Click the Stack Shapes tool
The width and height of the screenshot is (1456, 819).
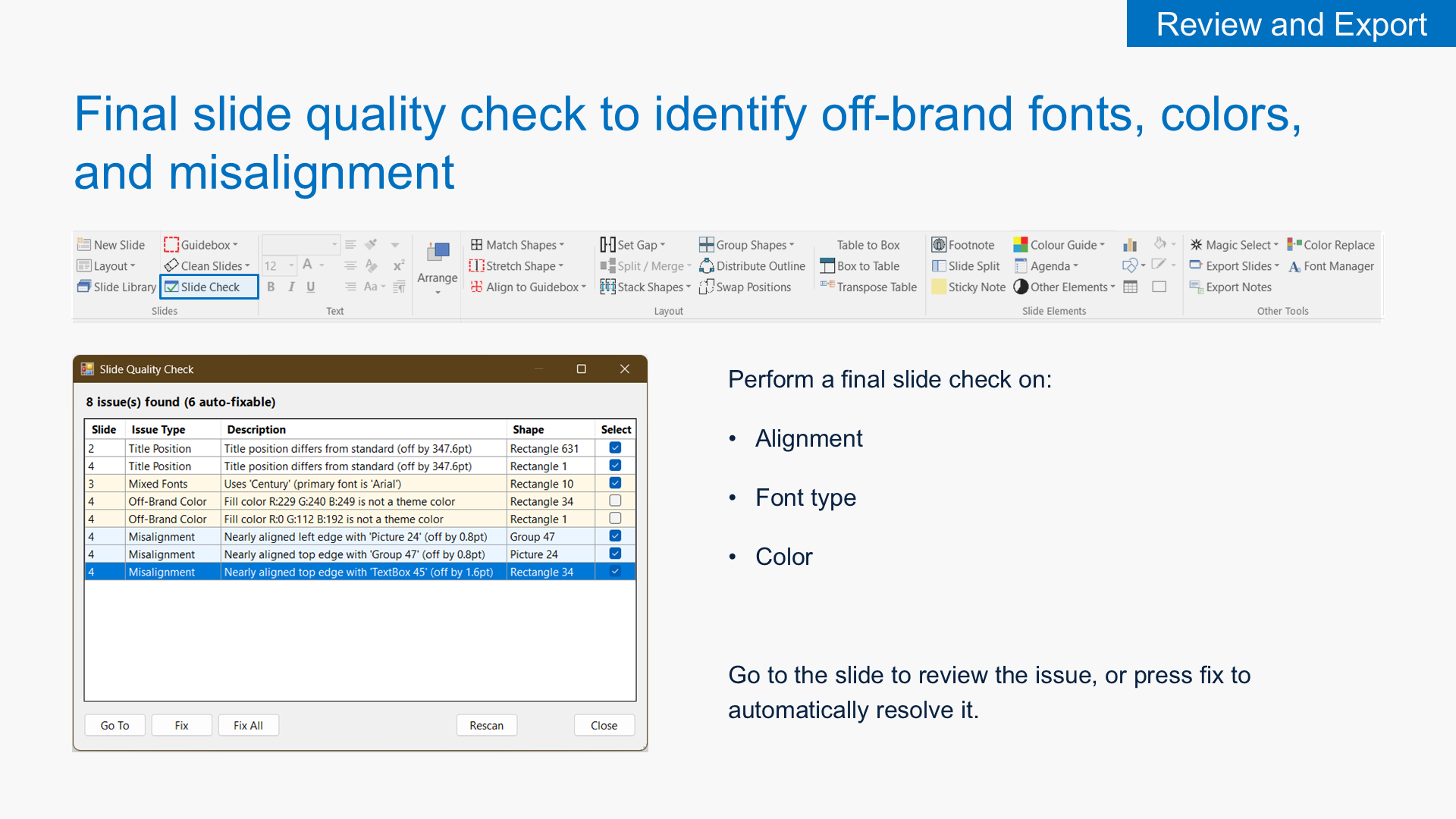click(x=645, y=287)
